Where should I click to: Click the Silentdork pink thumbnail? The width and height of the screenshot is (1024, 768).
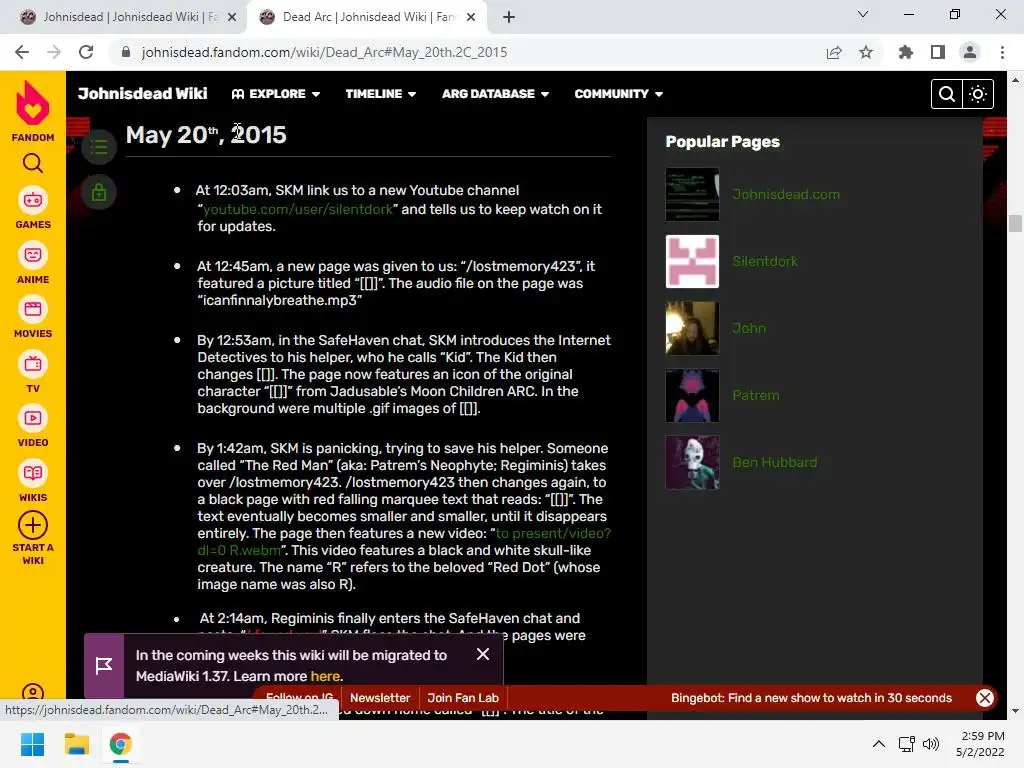tap(692, 261)
